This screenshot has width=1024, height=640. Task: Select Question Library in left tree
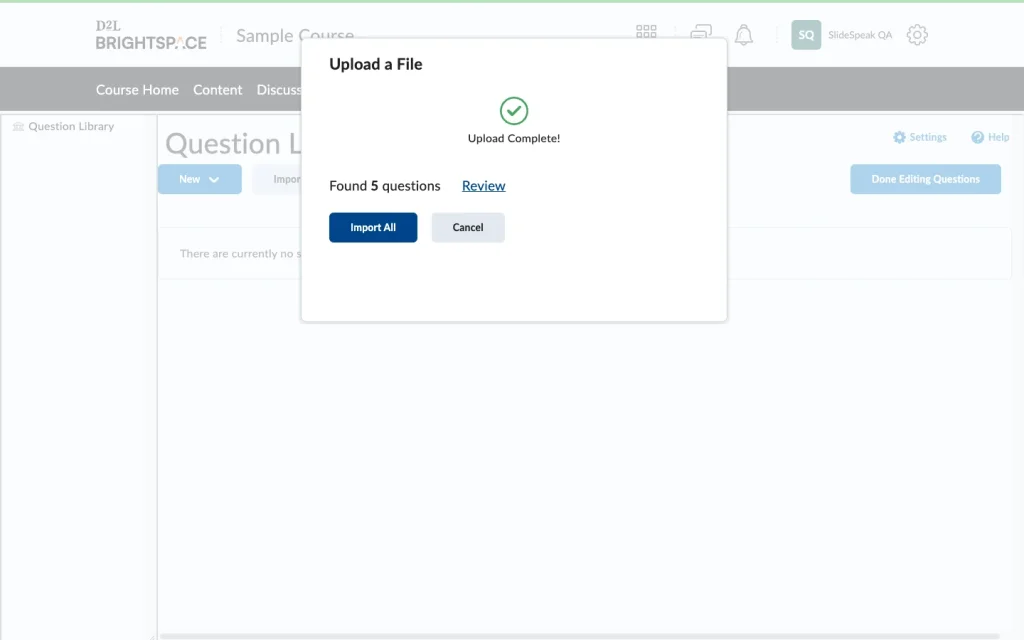71,126
